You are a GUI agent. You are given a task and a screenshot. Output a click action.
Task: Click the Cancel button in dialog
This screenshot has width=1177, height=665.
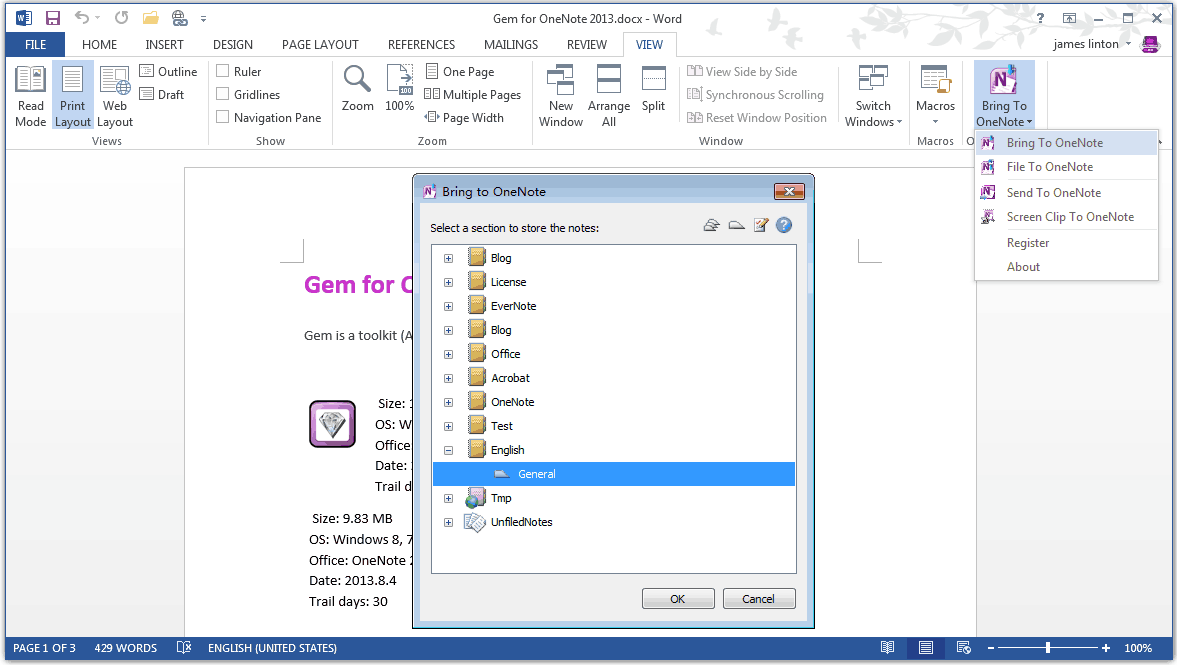click(758, 599)
